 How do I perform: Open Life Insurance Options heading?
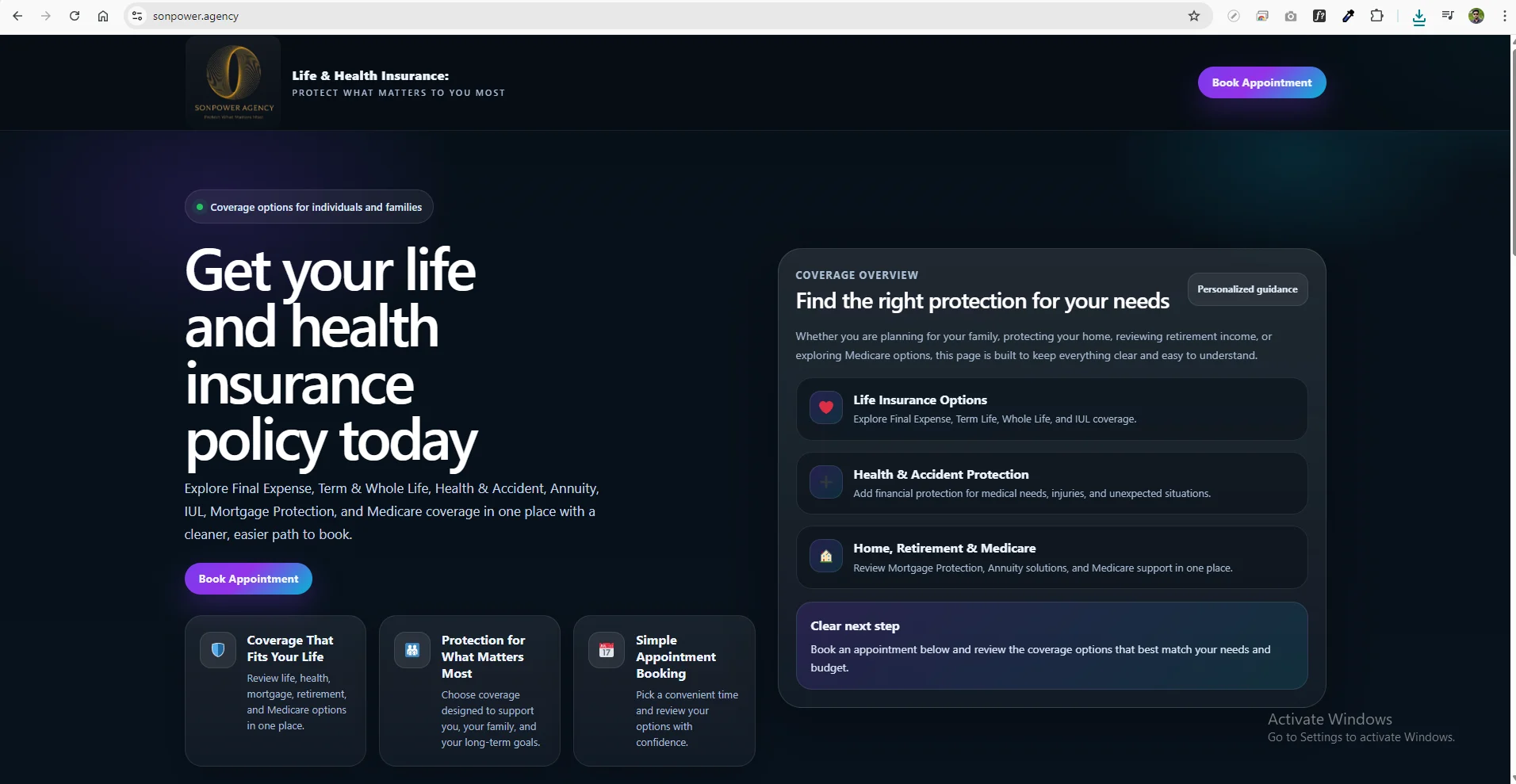pyautogui.click(x=920, y=400)
